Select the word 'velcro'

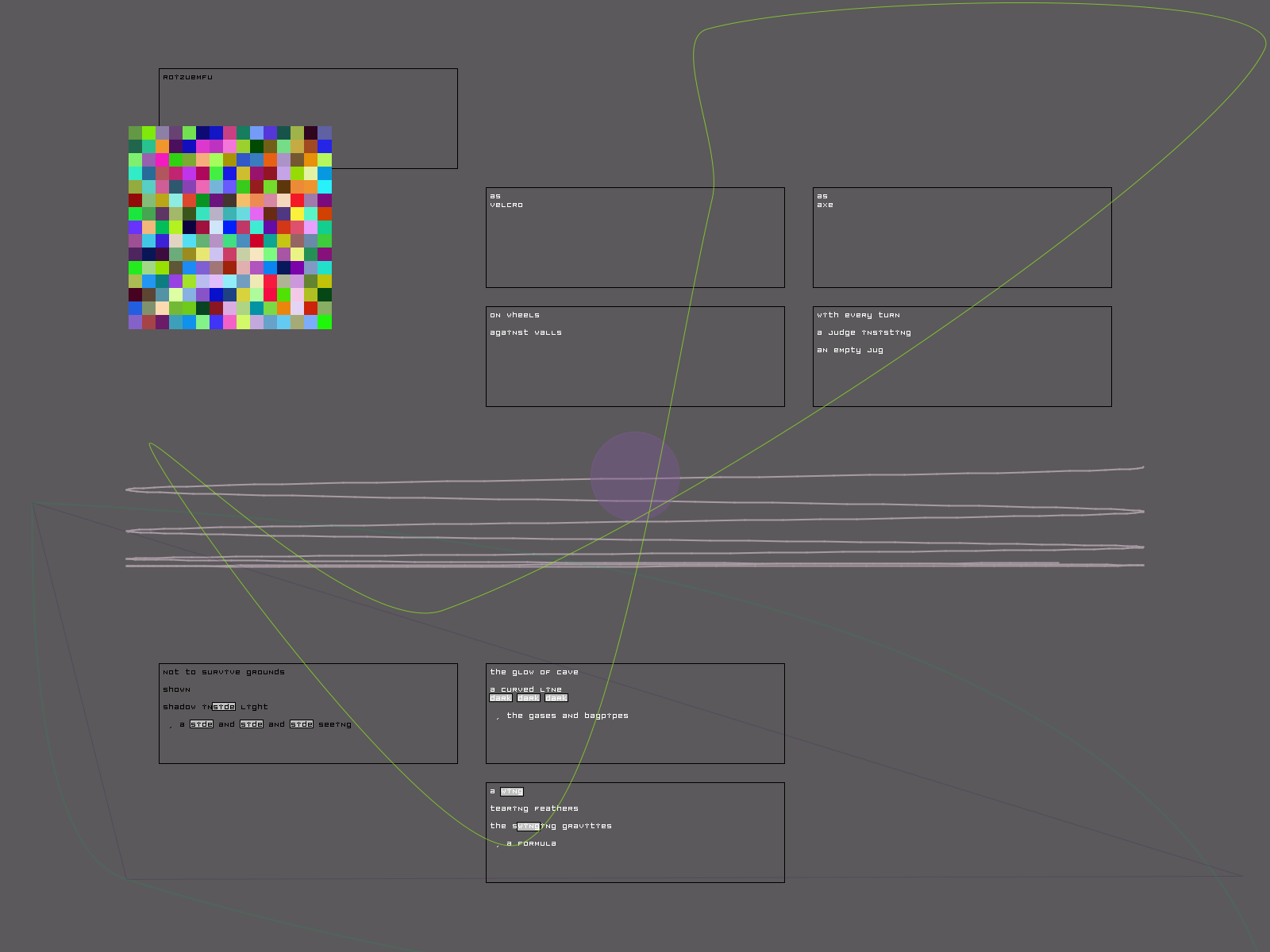pyautogui.click(x=506, y=205)
